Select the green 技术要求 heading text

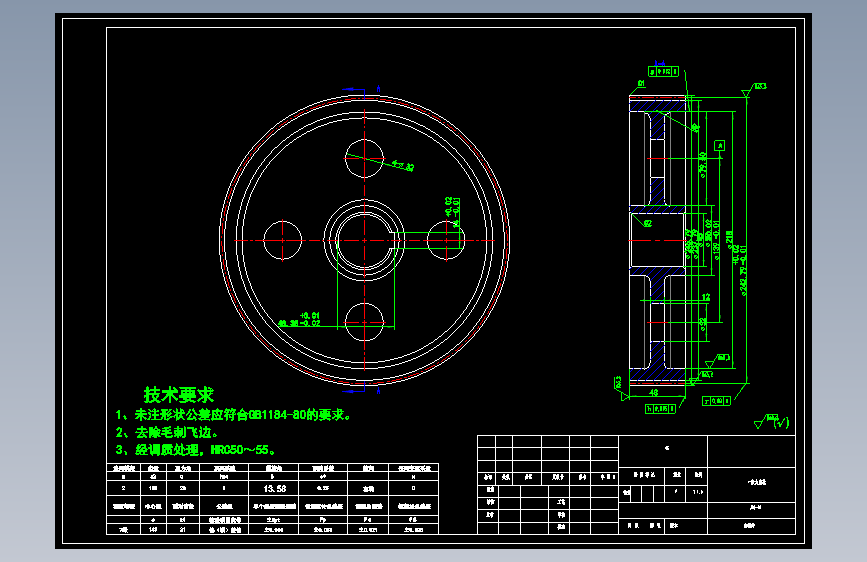179,395
